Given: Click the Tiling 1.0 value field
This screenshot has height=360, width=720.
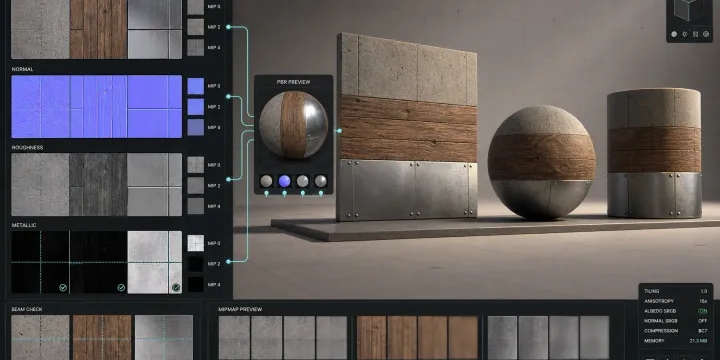Looking at the screenshot, I should tap(704, 291).
